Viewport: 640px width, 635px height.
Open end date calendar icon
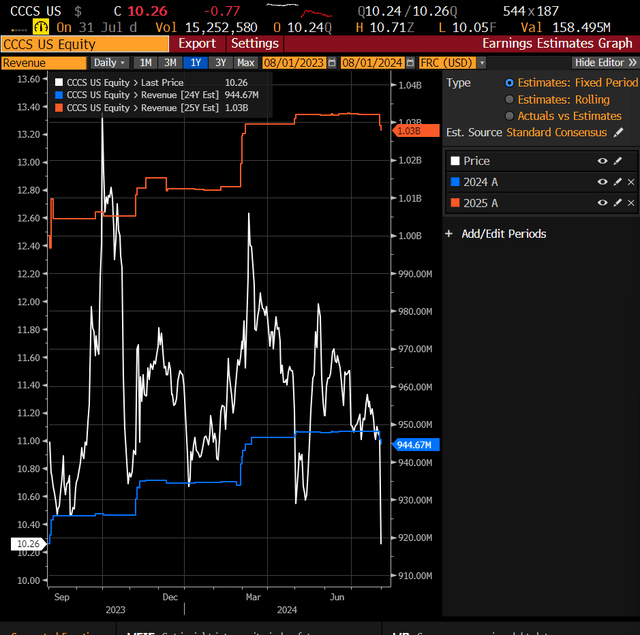(x=411, y=63)
